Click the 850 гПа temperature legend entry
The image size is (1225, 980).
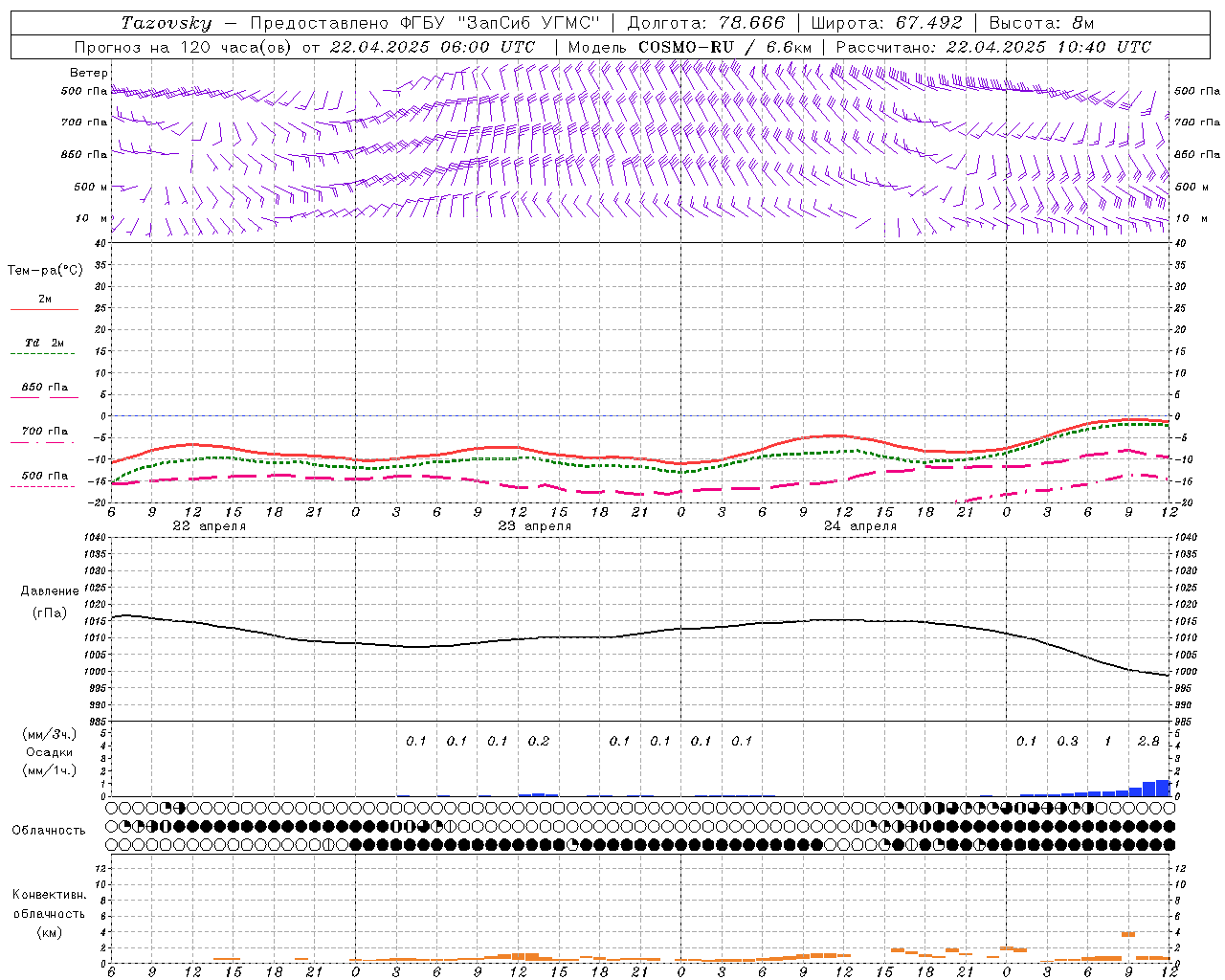(45, 387)
